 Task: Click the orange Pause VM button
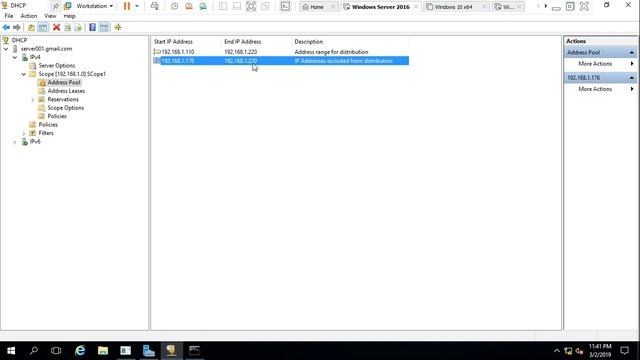(x=127, y=6)
